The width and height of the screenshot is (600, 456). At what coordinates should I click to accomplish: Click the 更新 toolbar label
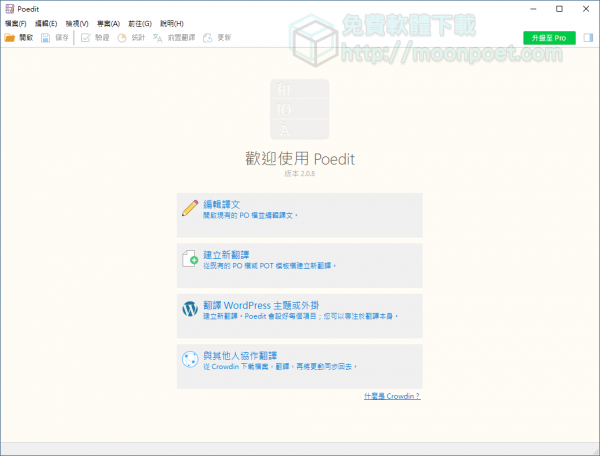click(224, 37)
